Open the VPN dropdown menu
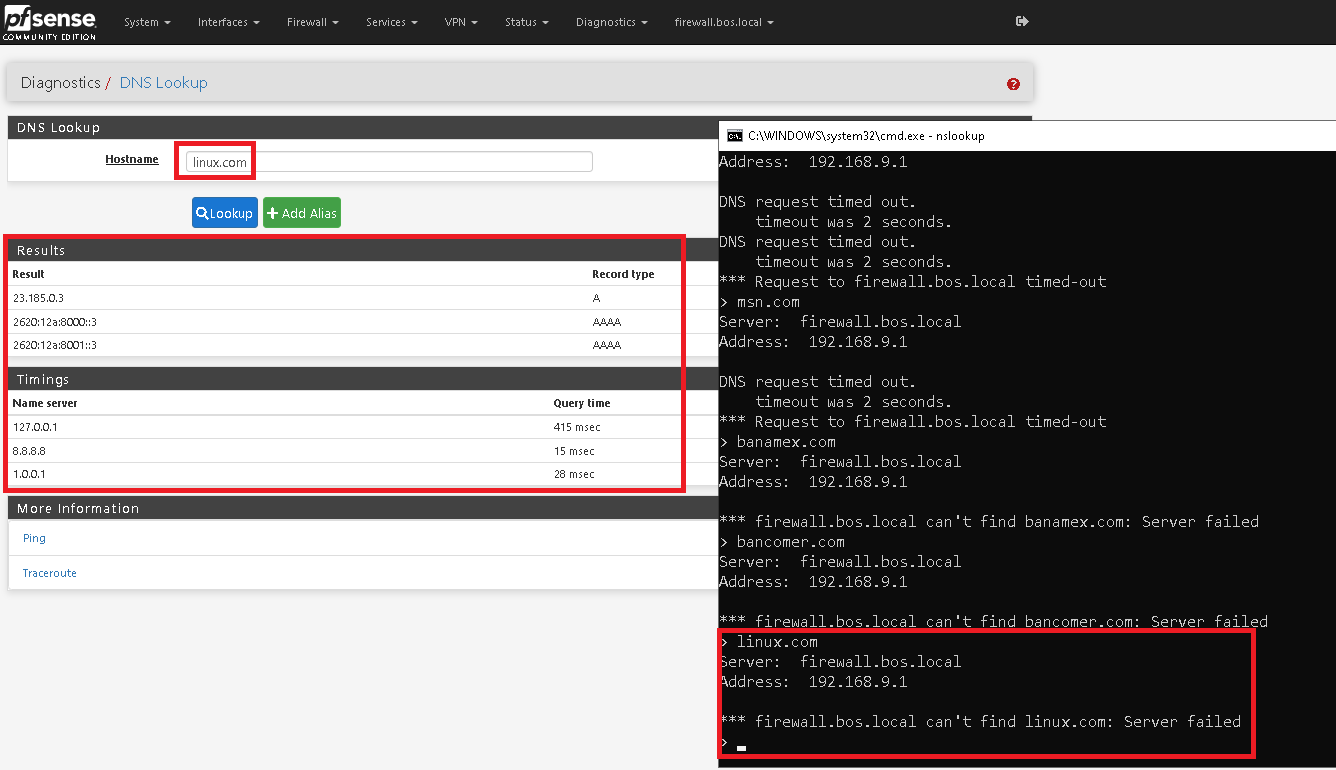This screenshot has height=770, width=1336. (x=461, y=22)
